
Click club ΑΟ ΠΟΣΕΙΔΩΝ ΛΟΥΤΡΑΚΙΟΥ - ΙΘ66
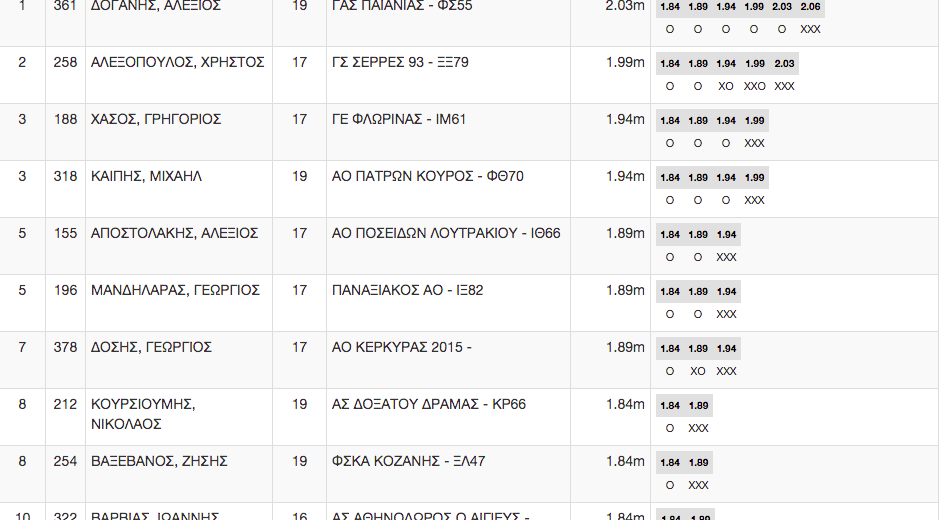click(446, 234)
